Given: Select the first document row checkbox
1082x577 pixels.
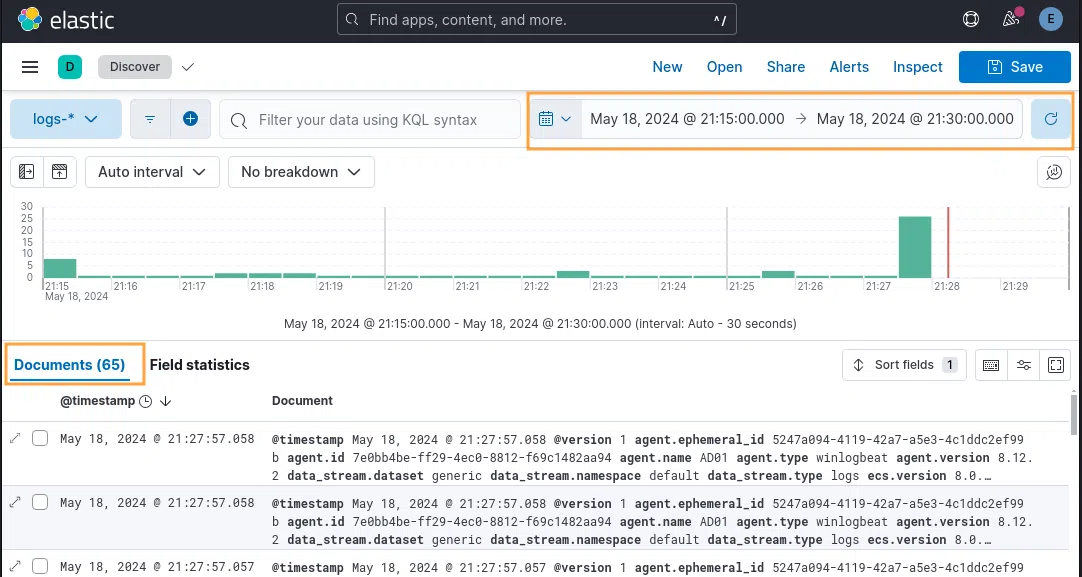Looking at the screenshot, I should (40, 438).
